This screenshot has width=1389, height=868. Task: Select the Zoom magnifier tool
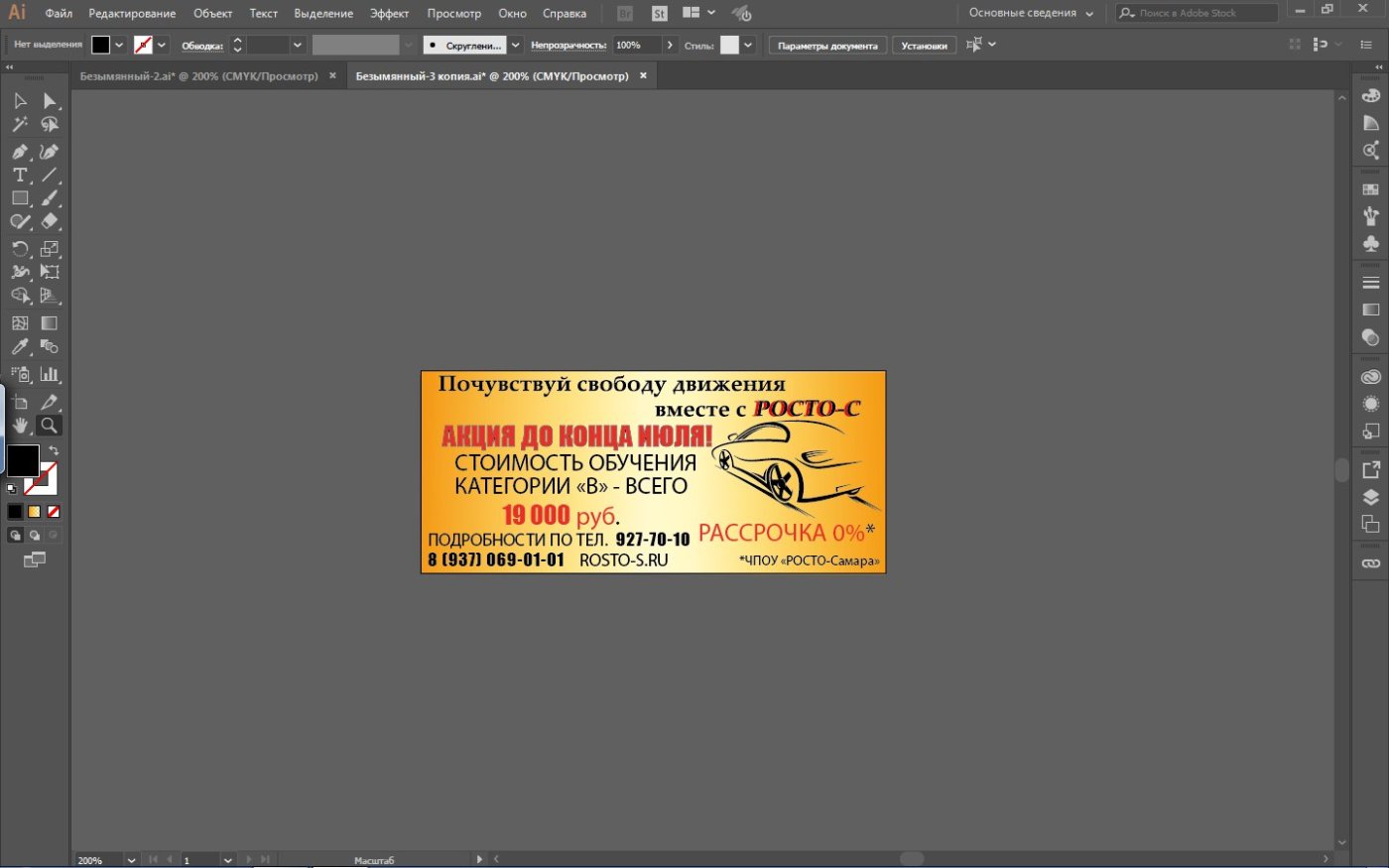pyautogui.click(x=49, y=426)
